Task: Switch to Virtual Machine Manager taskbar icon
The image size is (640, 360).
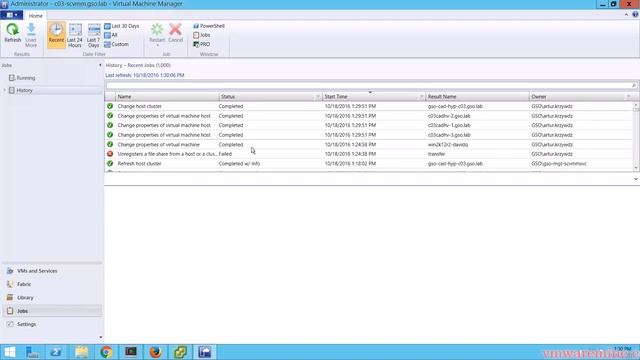Action: 205,352
